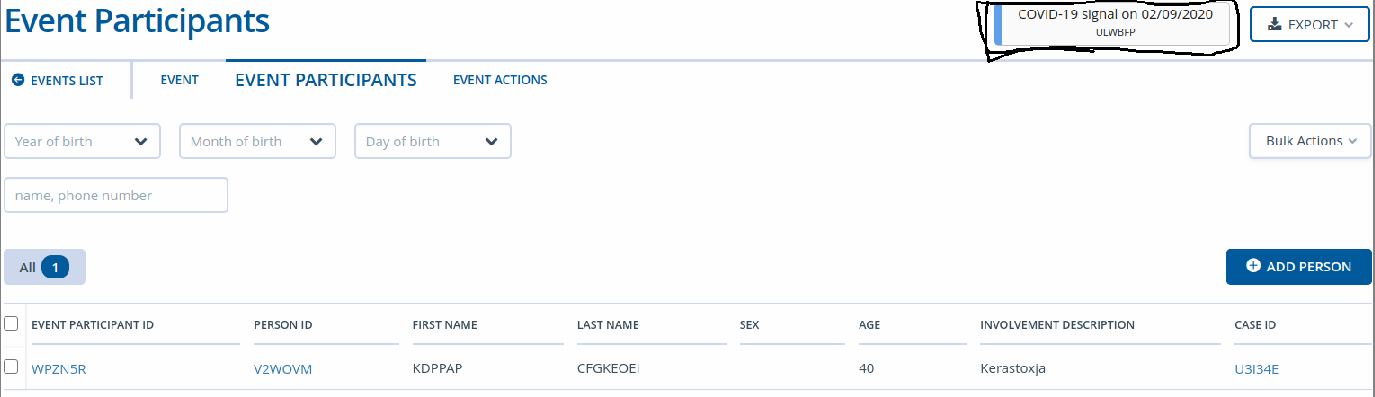Switch to the Event tab

point(180,80)
